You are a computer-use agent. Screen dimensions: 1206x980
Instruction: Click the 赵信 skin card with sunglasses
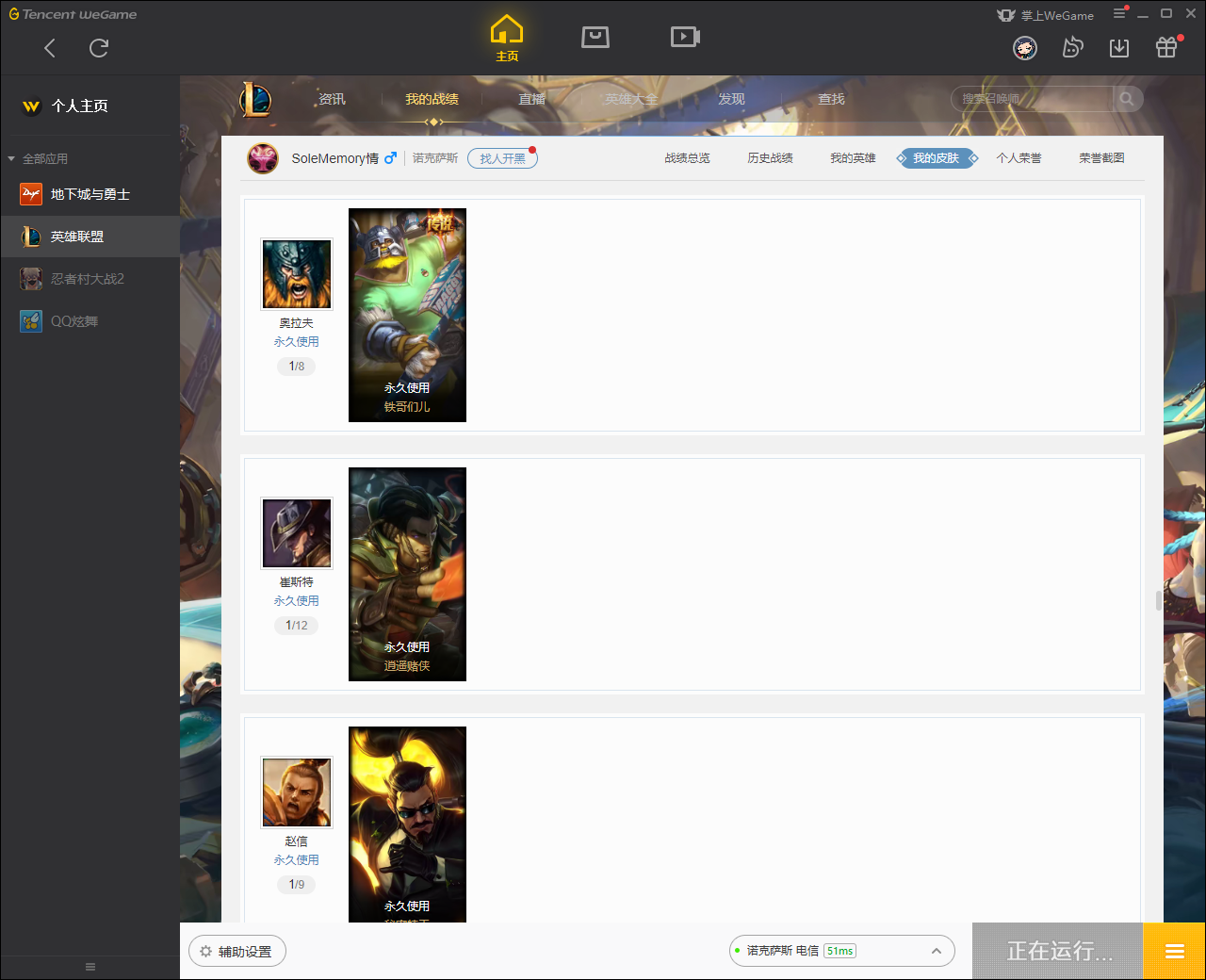pos(407,825)
